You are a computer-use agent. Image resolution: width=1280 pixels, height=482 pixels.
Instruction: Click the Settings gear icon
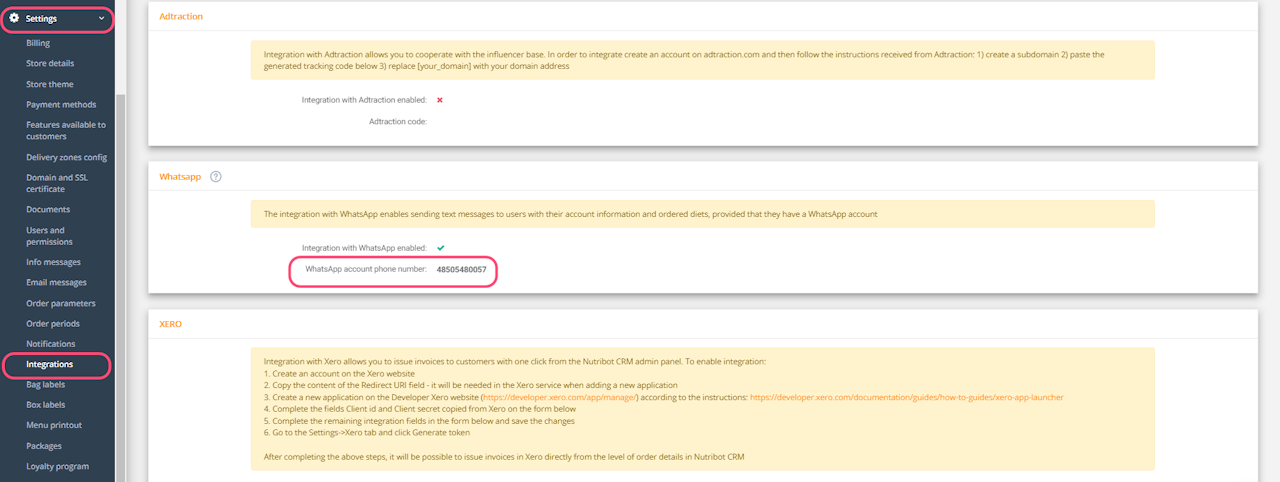[x=14, y=18]
